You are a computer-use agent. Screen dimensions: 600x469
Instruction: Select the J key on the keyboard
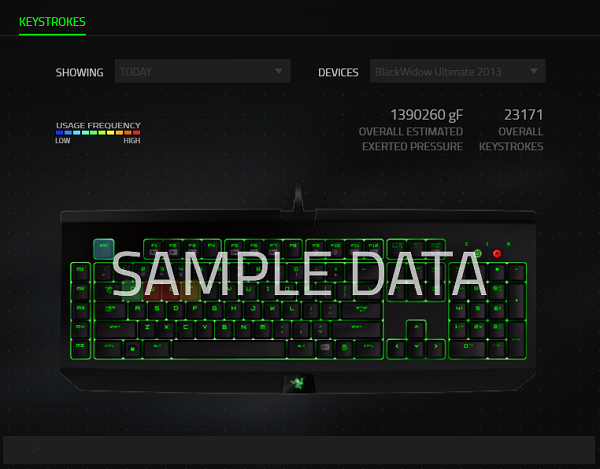tap(253, 311)
